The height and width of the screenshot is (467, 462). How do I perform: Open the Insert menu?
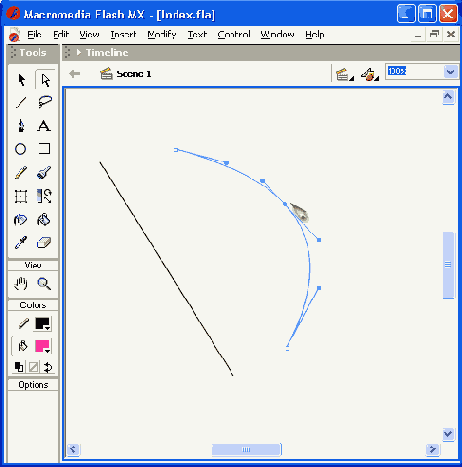point(123,34)
